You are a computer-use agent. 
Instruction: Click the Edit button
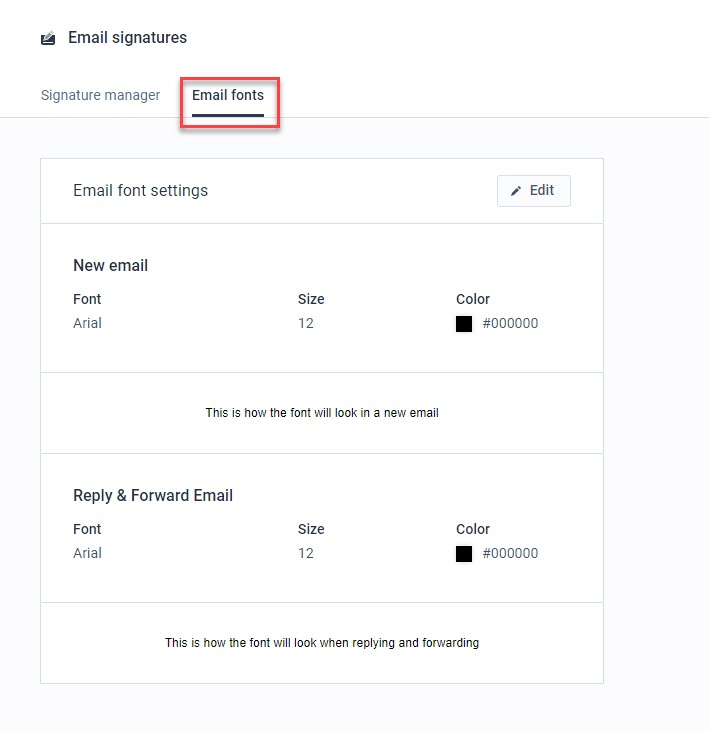pyautogui.click(x=534, y=191)
